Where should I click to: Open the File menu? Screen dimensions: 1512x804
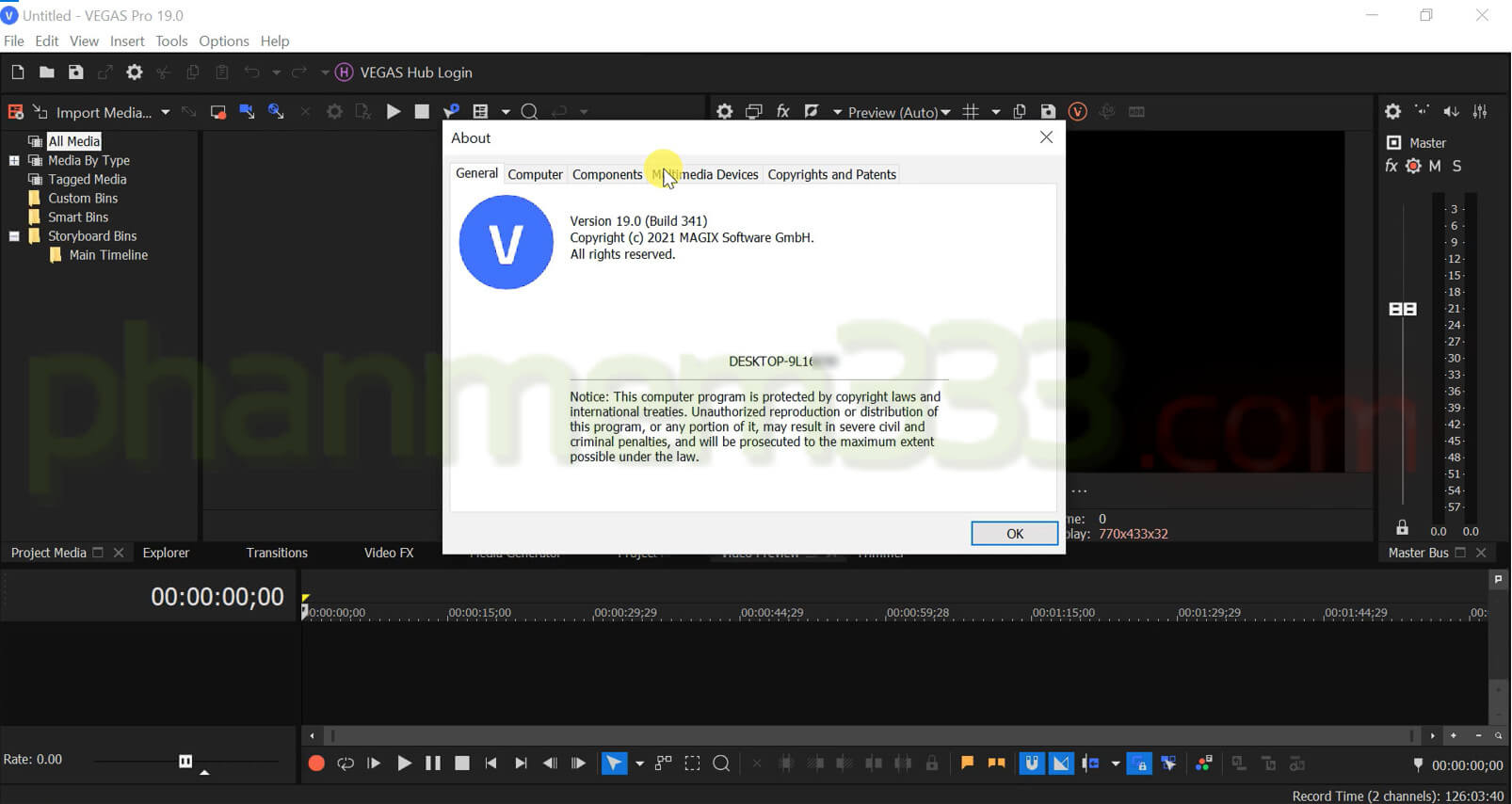(x=14, y=41)
